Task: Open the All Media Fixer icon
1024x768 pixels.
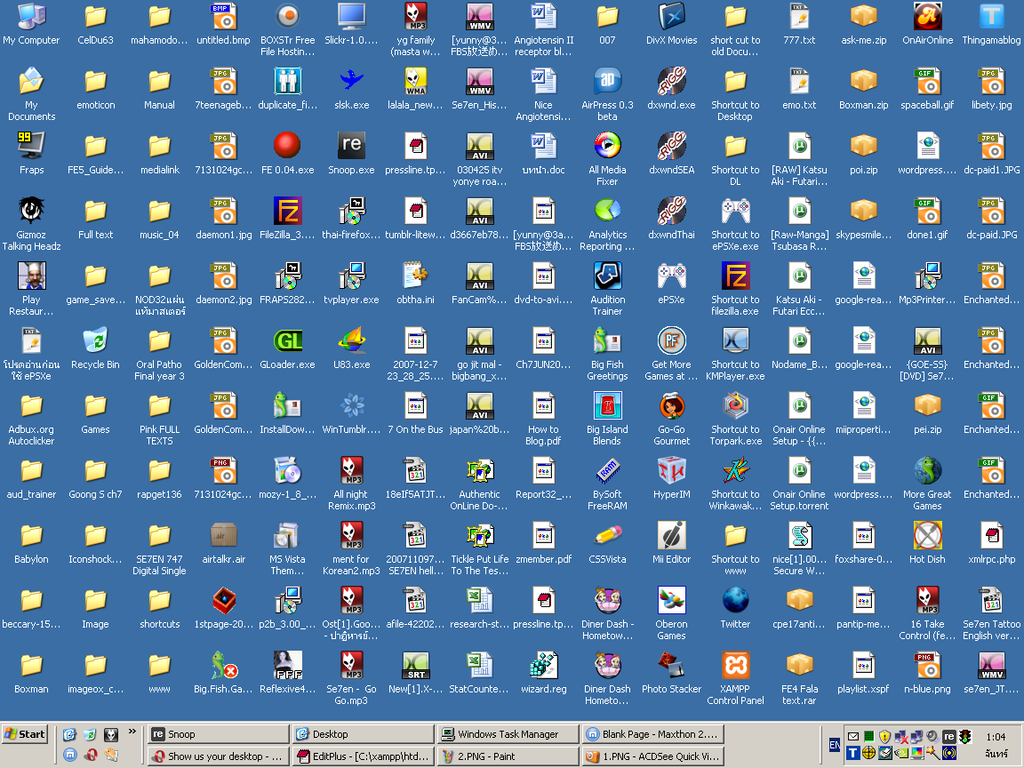Action: (x=607, y=147)
